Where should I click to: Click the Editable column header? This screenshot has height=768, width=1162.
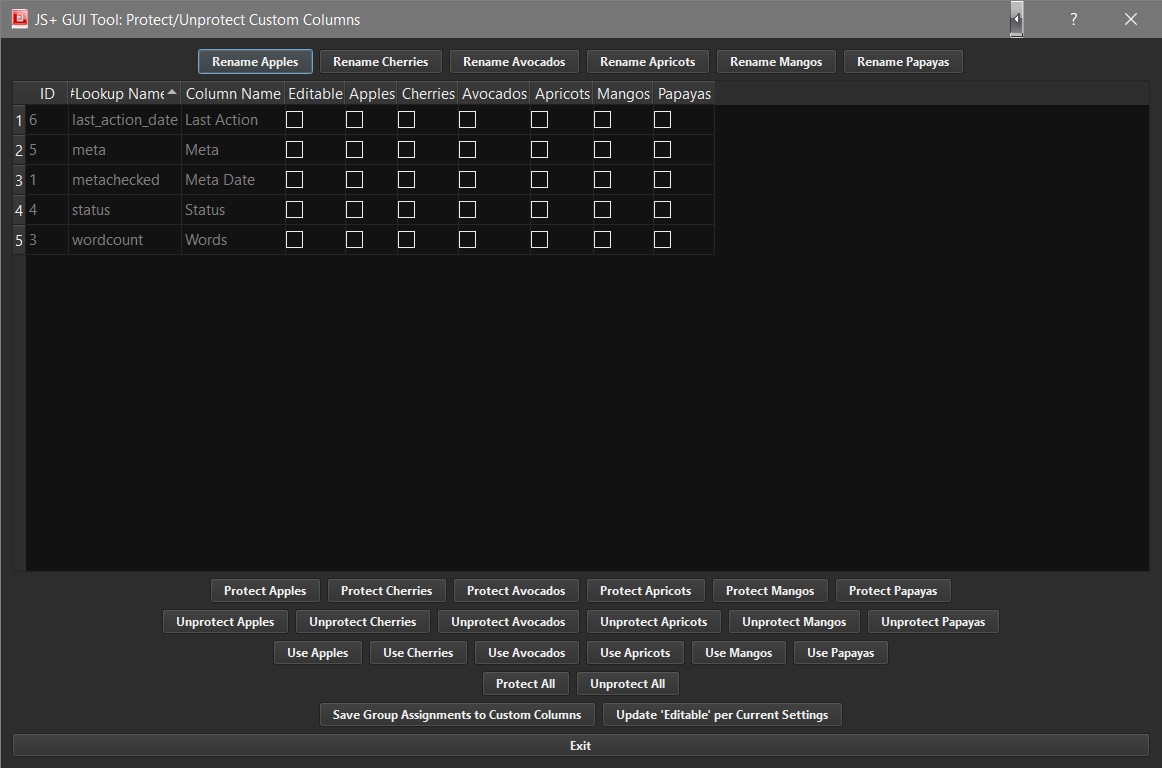click(x=315, y=93)
